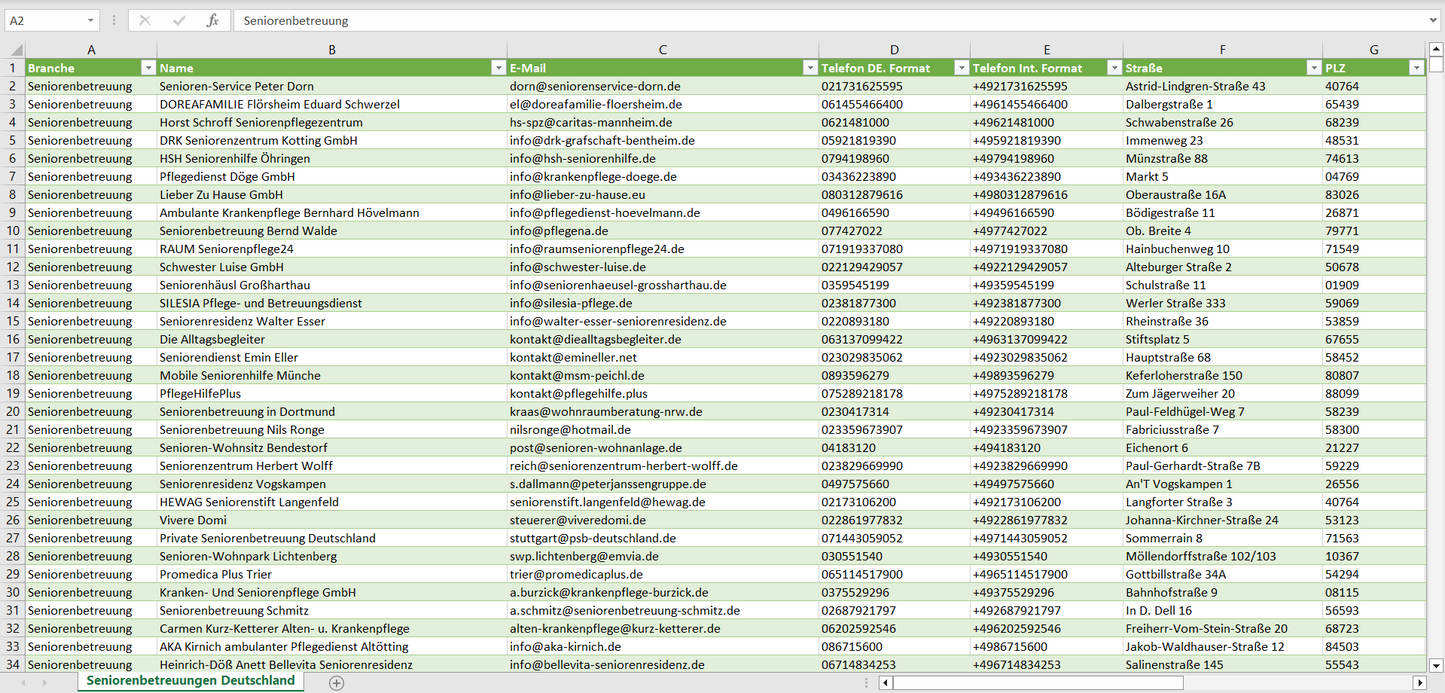Expand the formula bar using right-side chevron
Image resolution: width=1445 pixels, height=693 pixels.
pos(1434,20)
